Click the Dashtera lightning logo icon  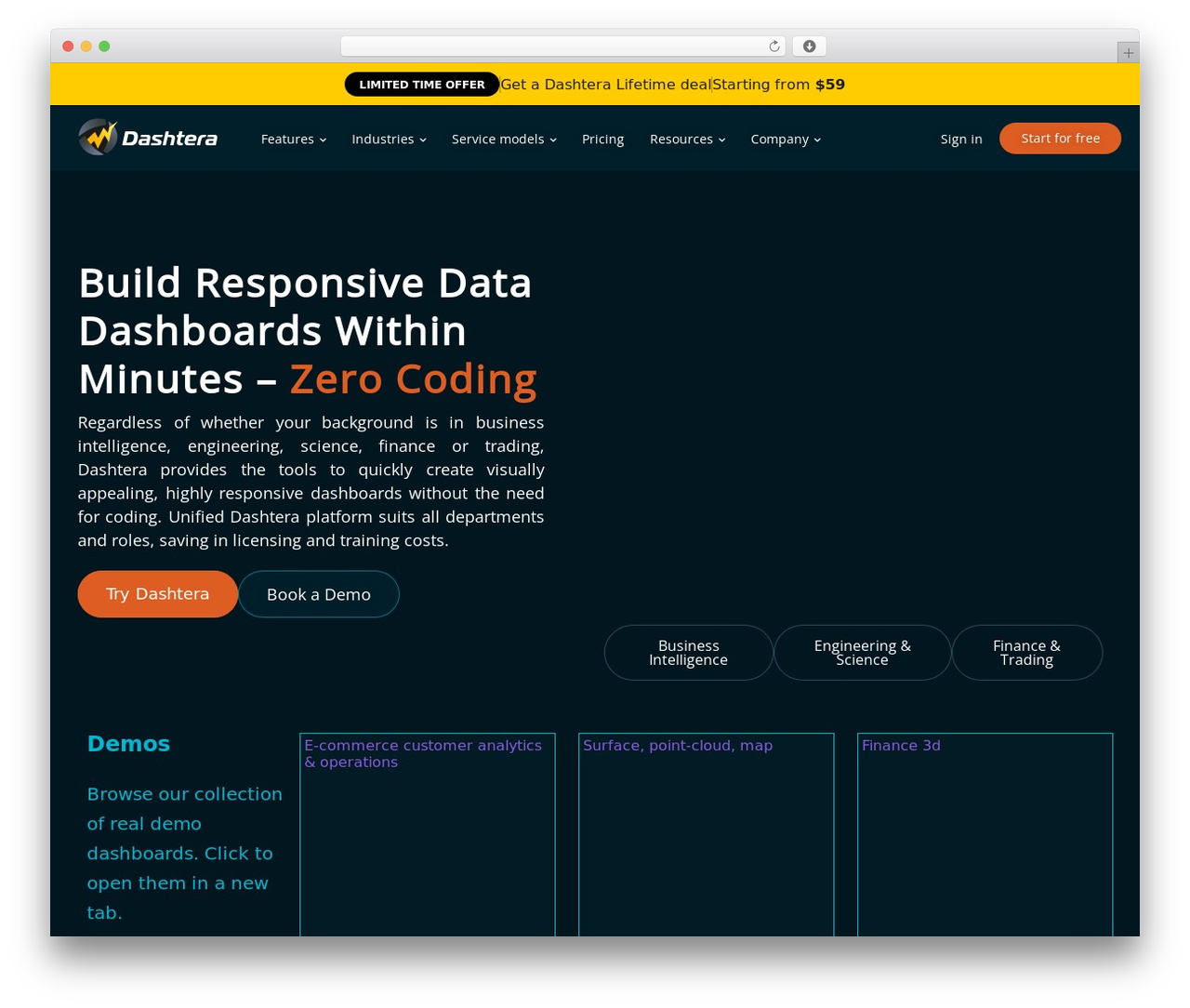(x=98, y=138)
